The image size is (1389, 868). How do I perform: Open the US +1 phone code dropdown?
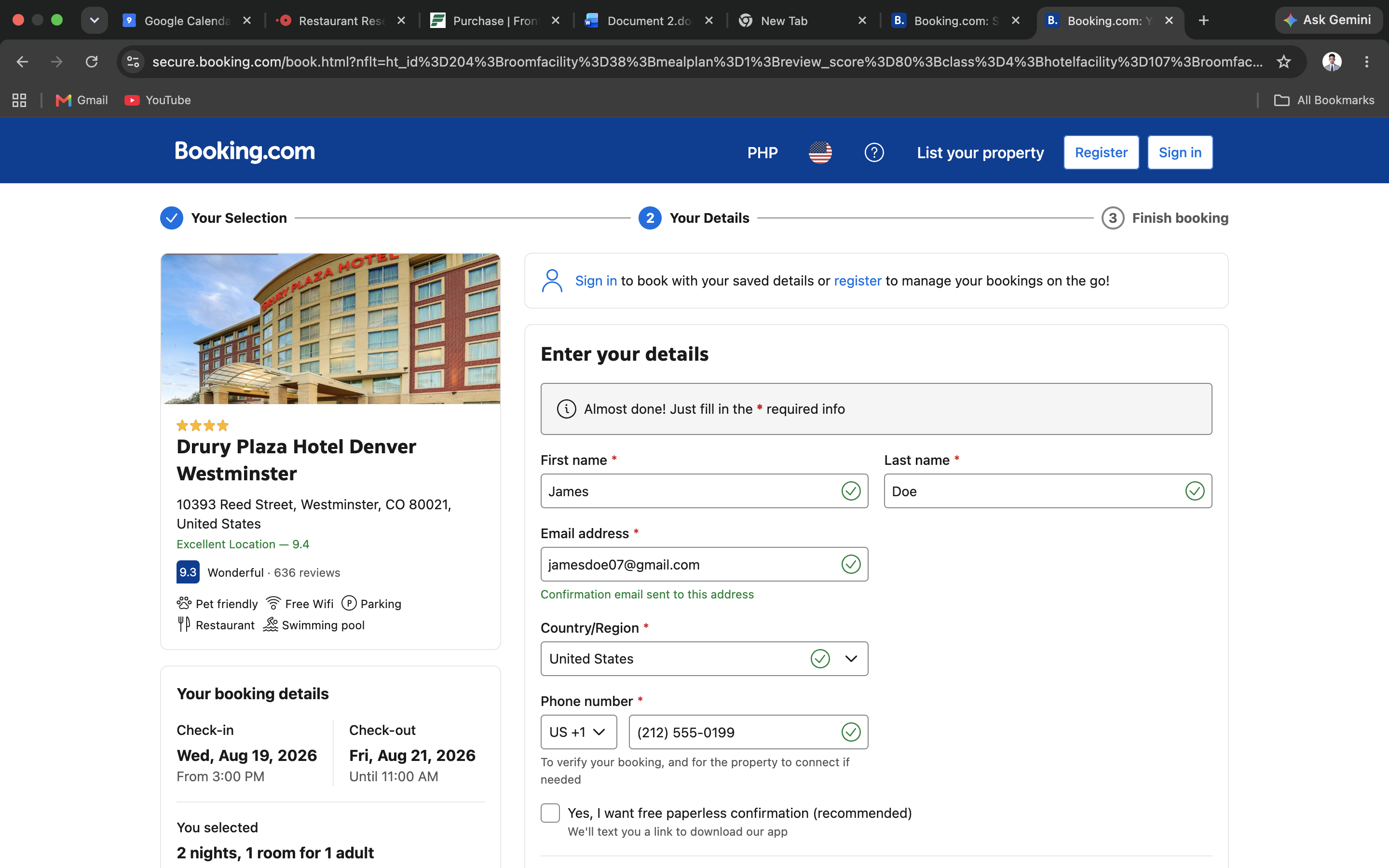tap(579, 732)
